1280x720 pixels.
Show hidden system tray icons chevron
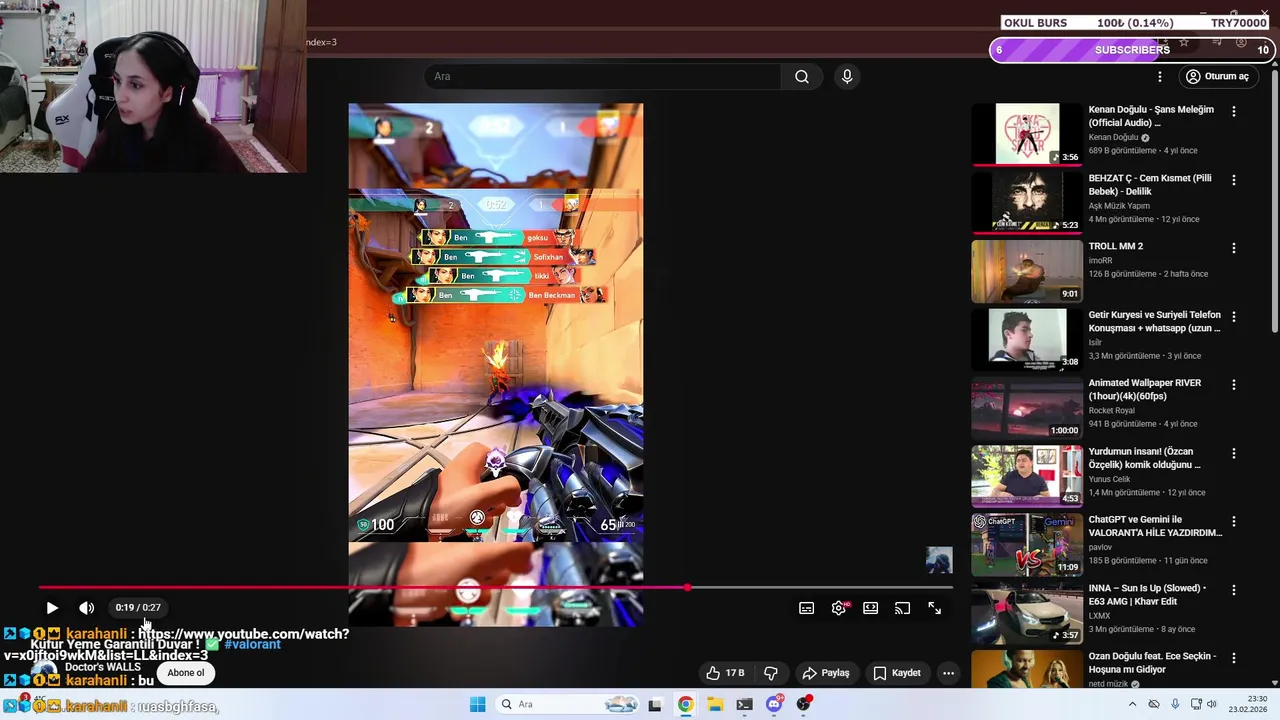coord(1132,705)
